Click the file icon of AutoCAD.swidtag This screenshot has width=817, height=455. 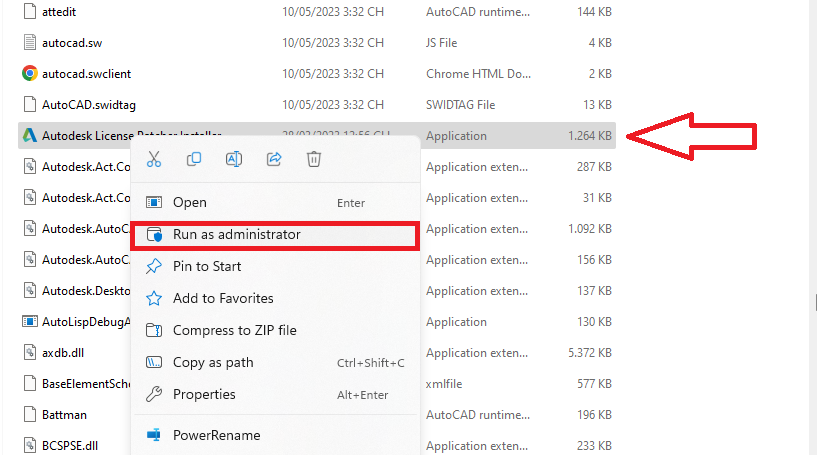coord(30,104)
